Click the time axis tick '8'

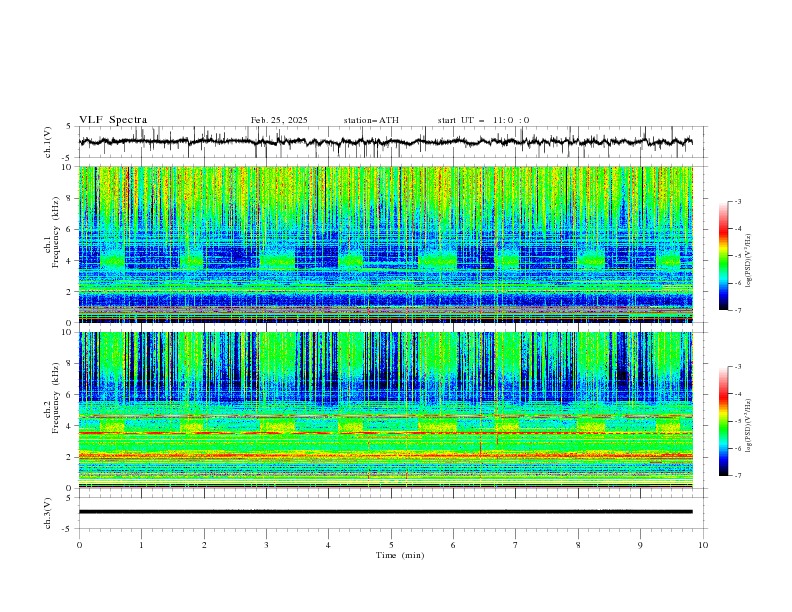coord(578,545)
